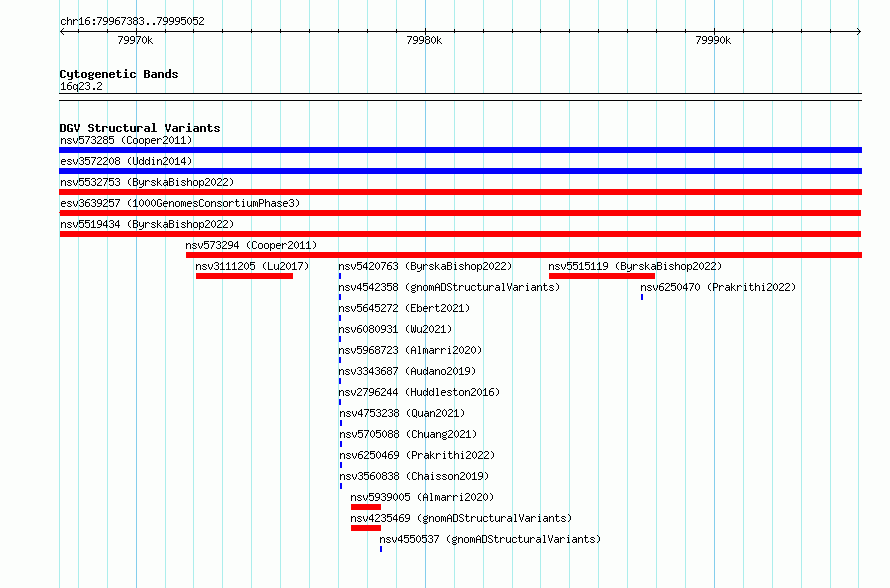Select the blue tick under nsv4550537
Screen dimensions: 890x588
pyautogui.click(x=381, y=549)
